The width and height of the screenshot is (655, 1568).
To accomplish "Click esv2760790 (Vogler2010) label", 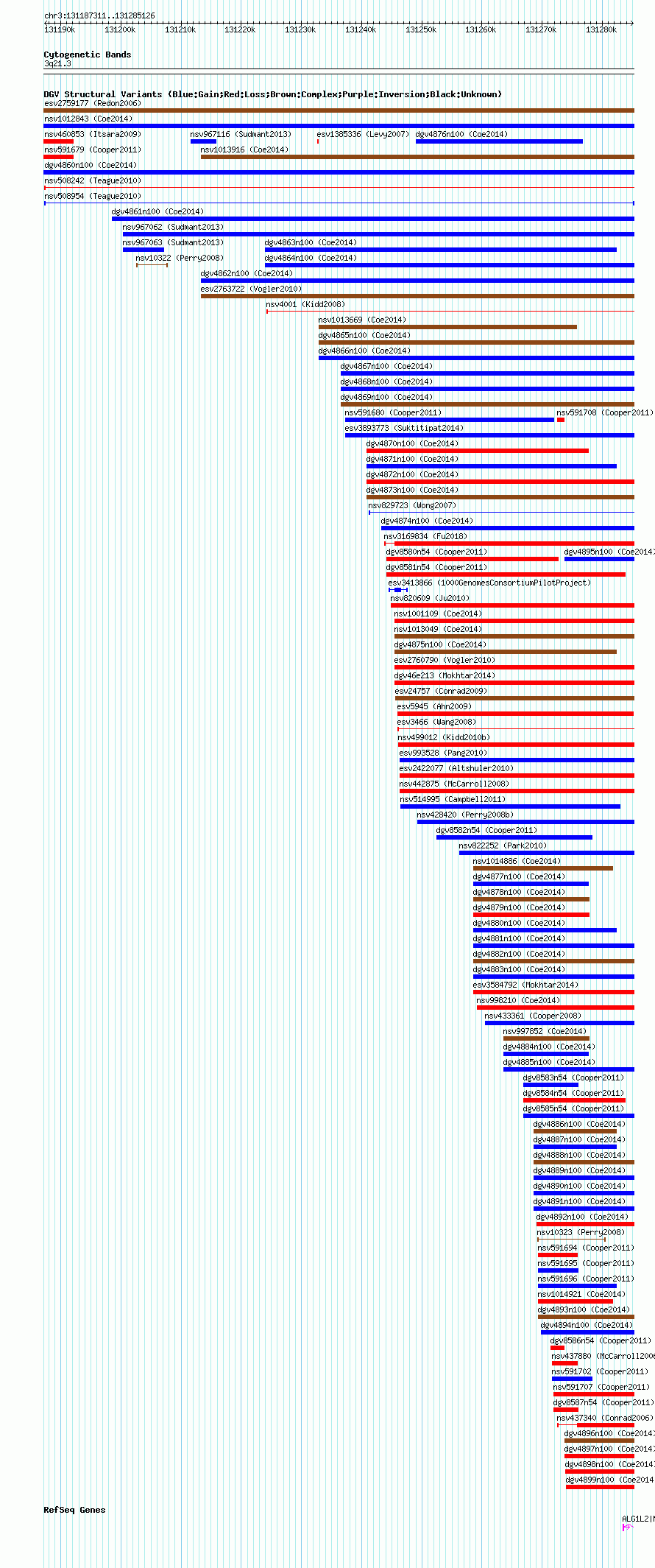I will 445,660.
